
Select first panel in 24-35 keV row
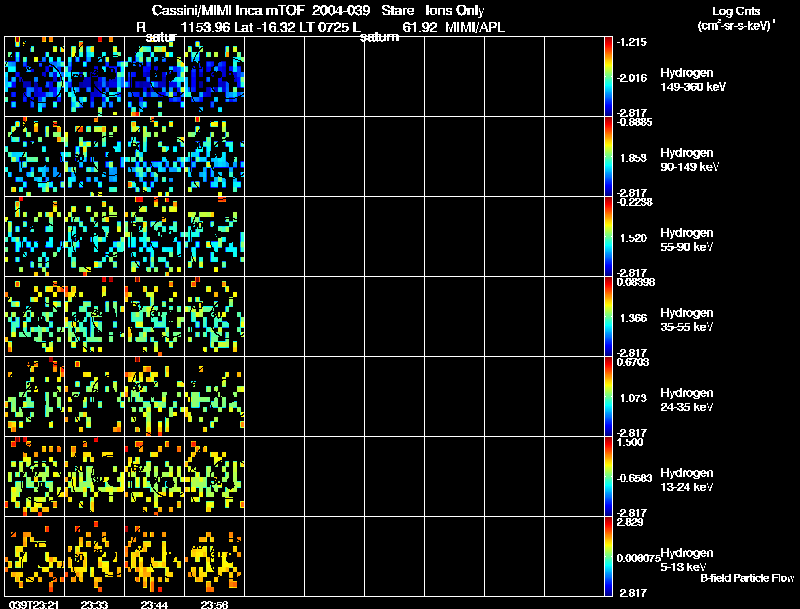tap(35, 396)
